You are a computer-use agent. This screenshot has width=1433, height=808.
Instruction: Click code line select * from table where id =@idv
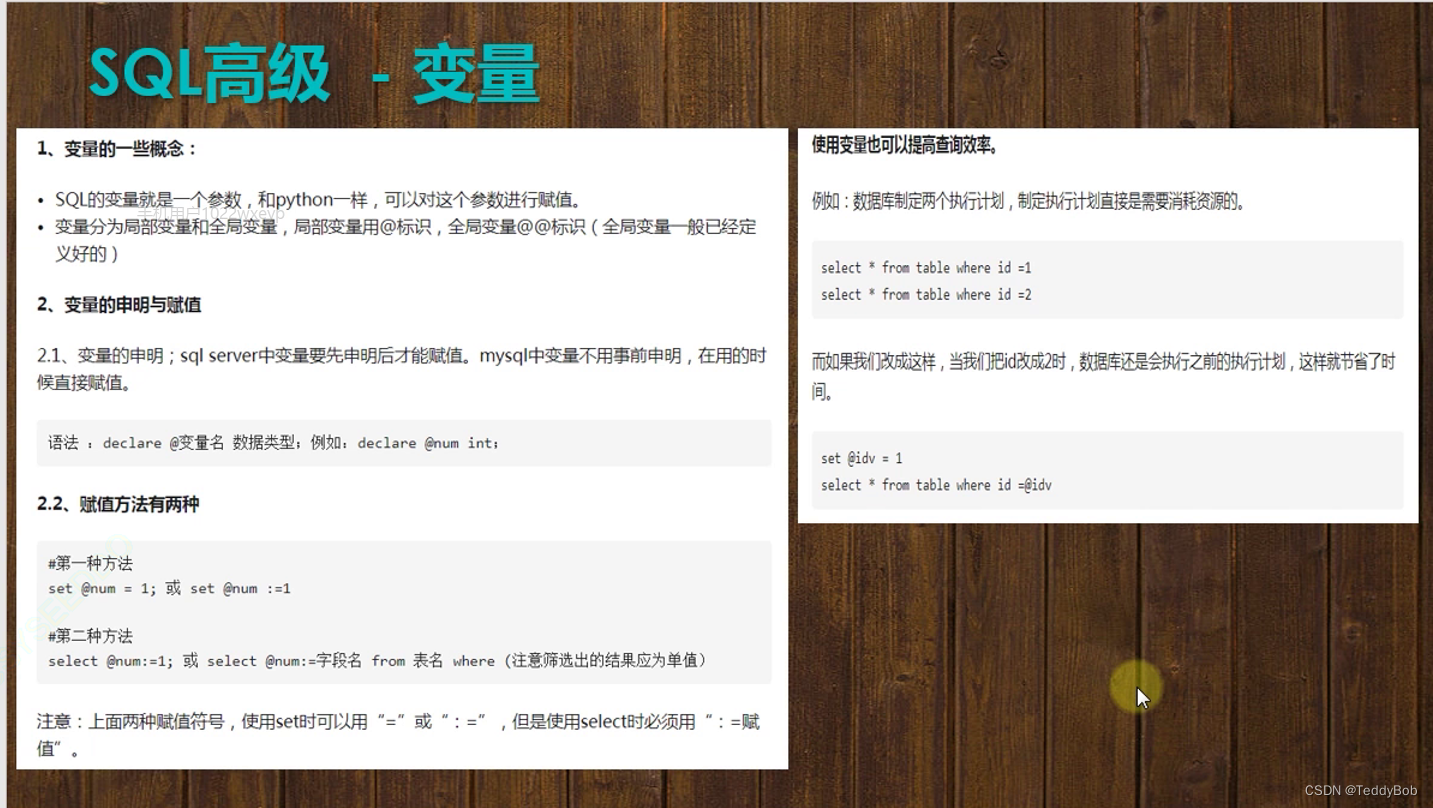pos(934,485)
